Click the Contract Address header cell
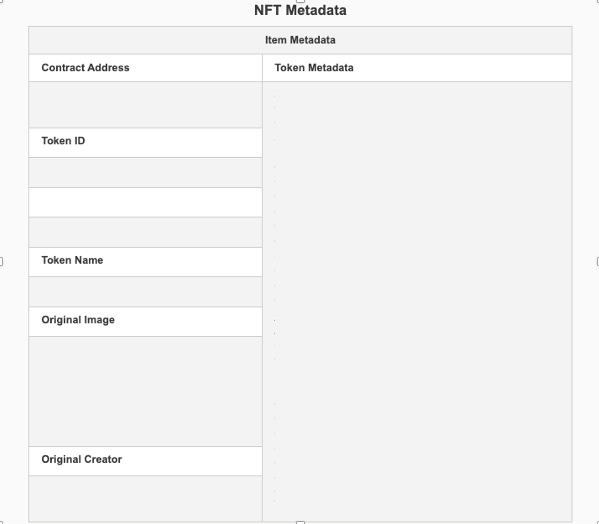Image resolution: width=599 pixels, height=524 pixels. 146,68
